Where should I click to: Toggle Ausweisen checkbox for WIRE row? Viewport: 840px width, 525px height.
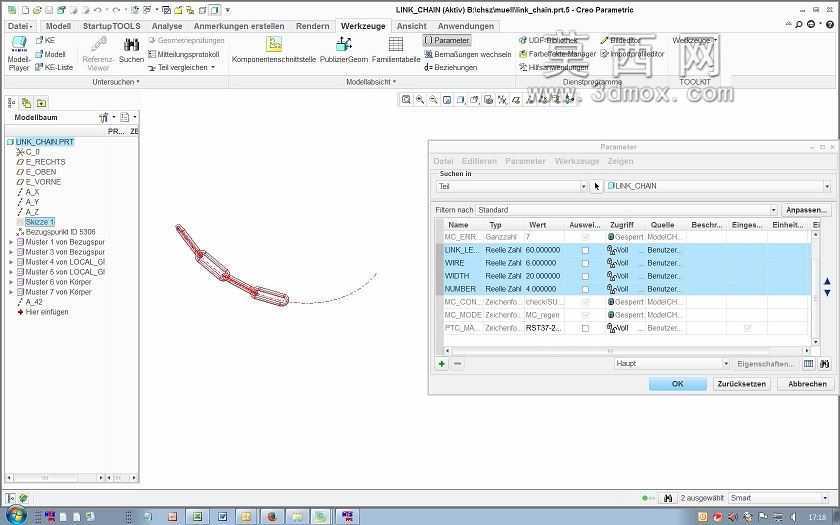[586, 263]
